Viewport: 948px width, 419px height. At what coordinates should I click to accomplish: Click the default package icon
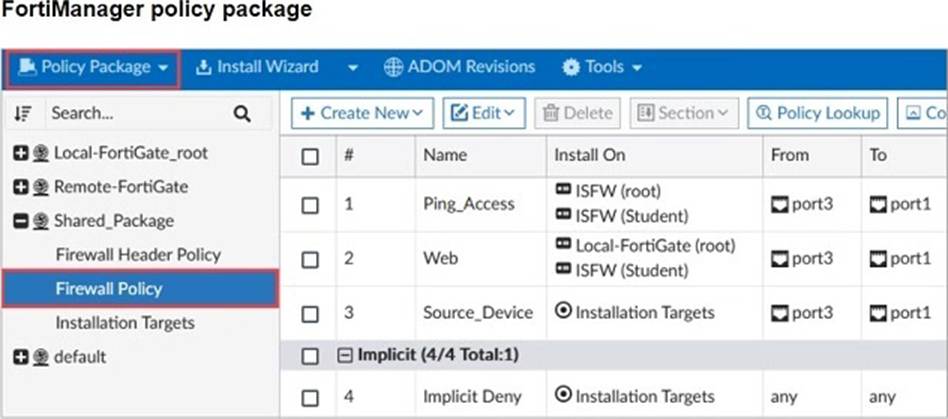coord(41,357)
